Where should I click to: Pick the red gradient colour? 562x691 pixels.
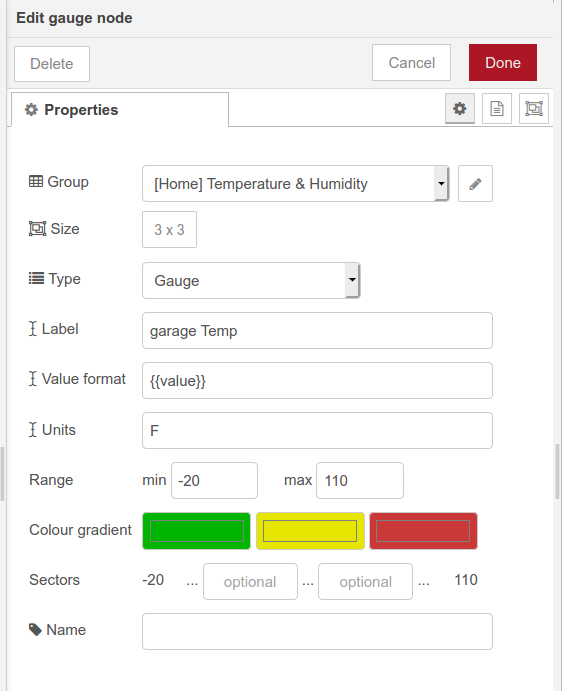click(x=423, y=531)
